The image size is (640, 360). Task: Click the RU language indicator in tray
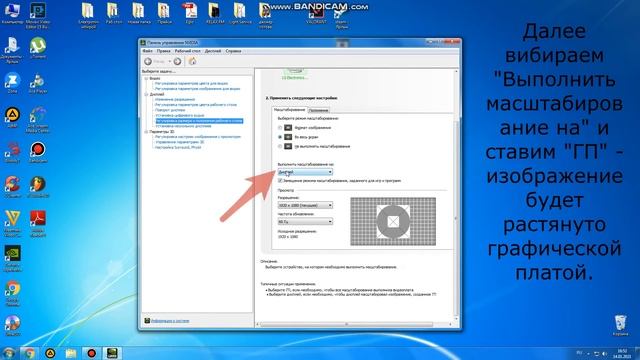[x=579, y=353]
